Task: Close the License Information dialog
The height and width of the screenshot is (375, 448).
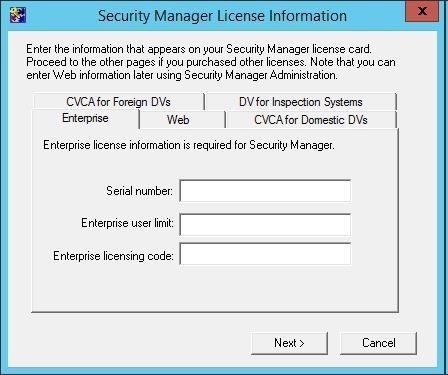Action: tap(422, 11)
